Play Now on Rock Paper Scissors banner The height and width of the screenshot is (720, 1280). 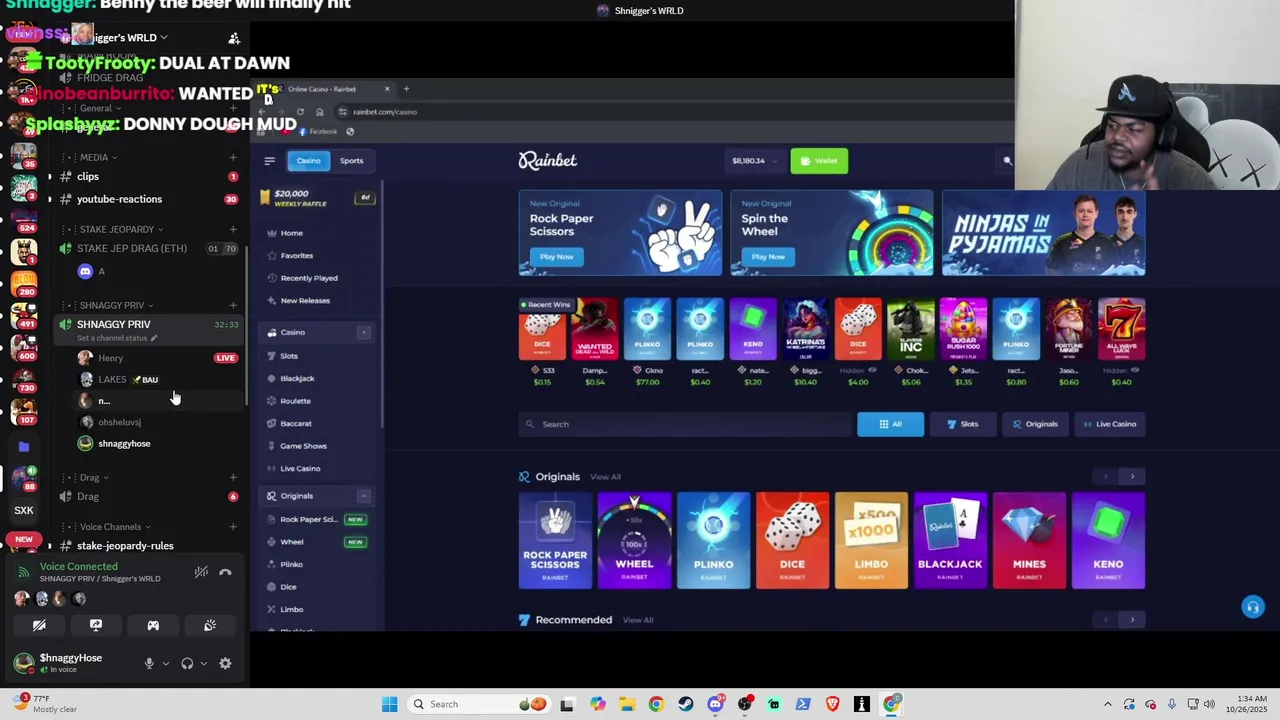(556, 257)
